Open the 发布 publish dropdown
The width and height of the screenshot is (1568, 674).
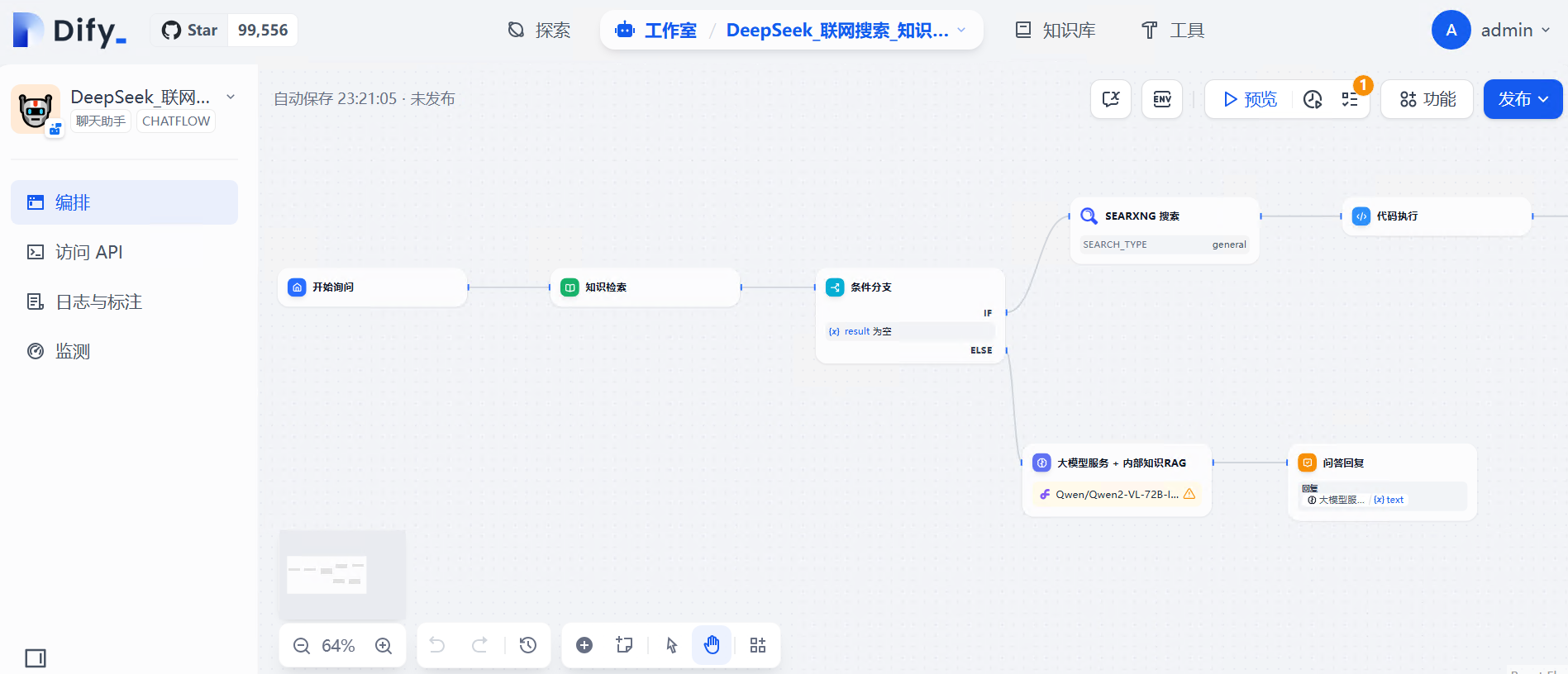point(1523,99)
